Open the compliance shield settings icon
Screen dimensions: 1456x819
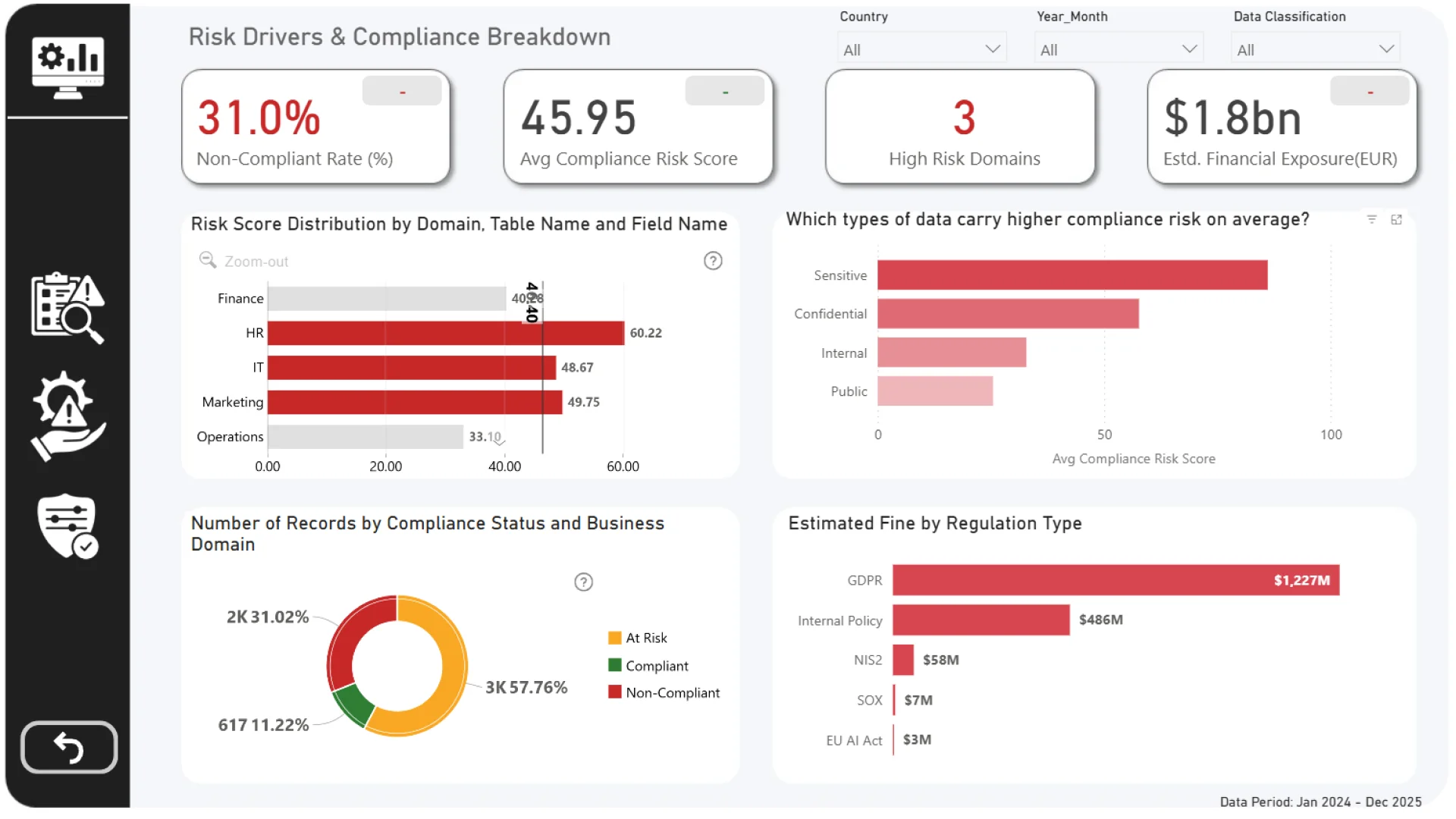pyautogui.click(x=67, y=526)
